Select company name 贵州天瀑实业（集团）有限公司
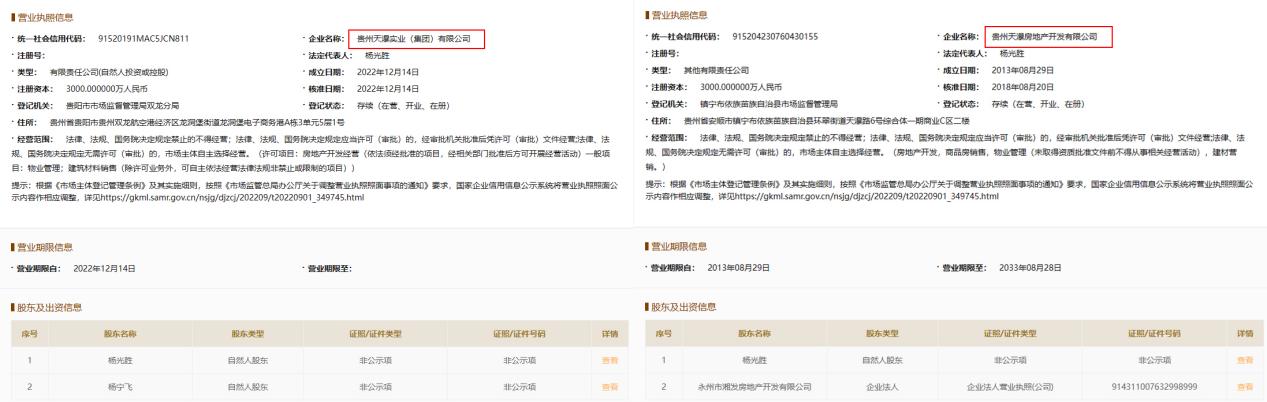This screenshot has height=402, width=1267. [x=414, y=39]
